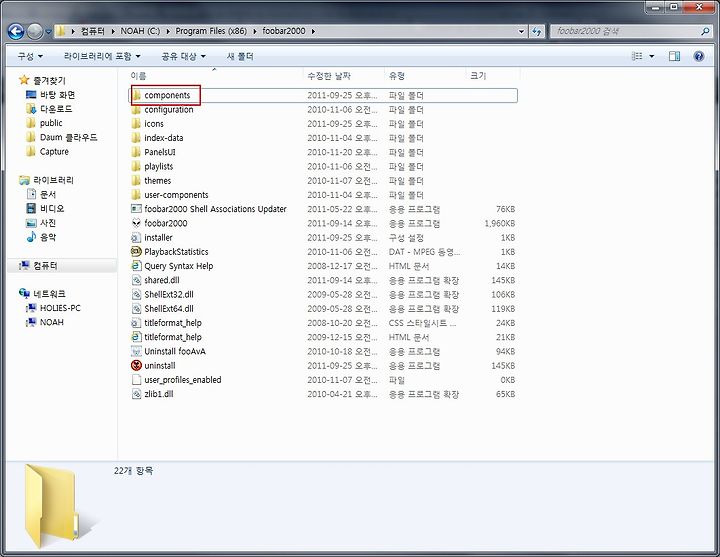Select the ShellExt32.dll file icon

point(136,294)
